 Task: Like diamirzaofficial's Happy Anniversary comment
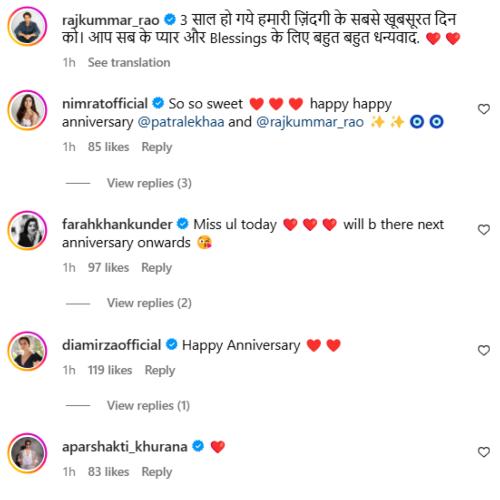point(484,350)
